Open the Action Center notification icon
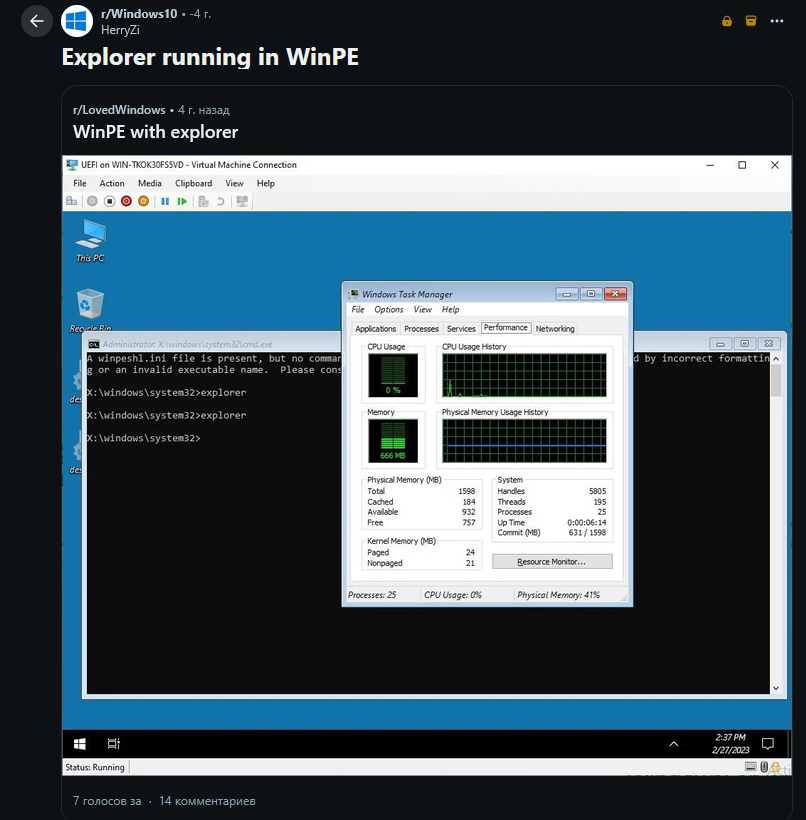This screenshot has height=820, width=806. pos(768,744)
